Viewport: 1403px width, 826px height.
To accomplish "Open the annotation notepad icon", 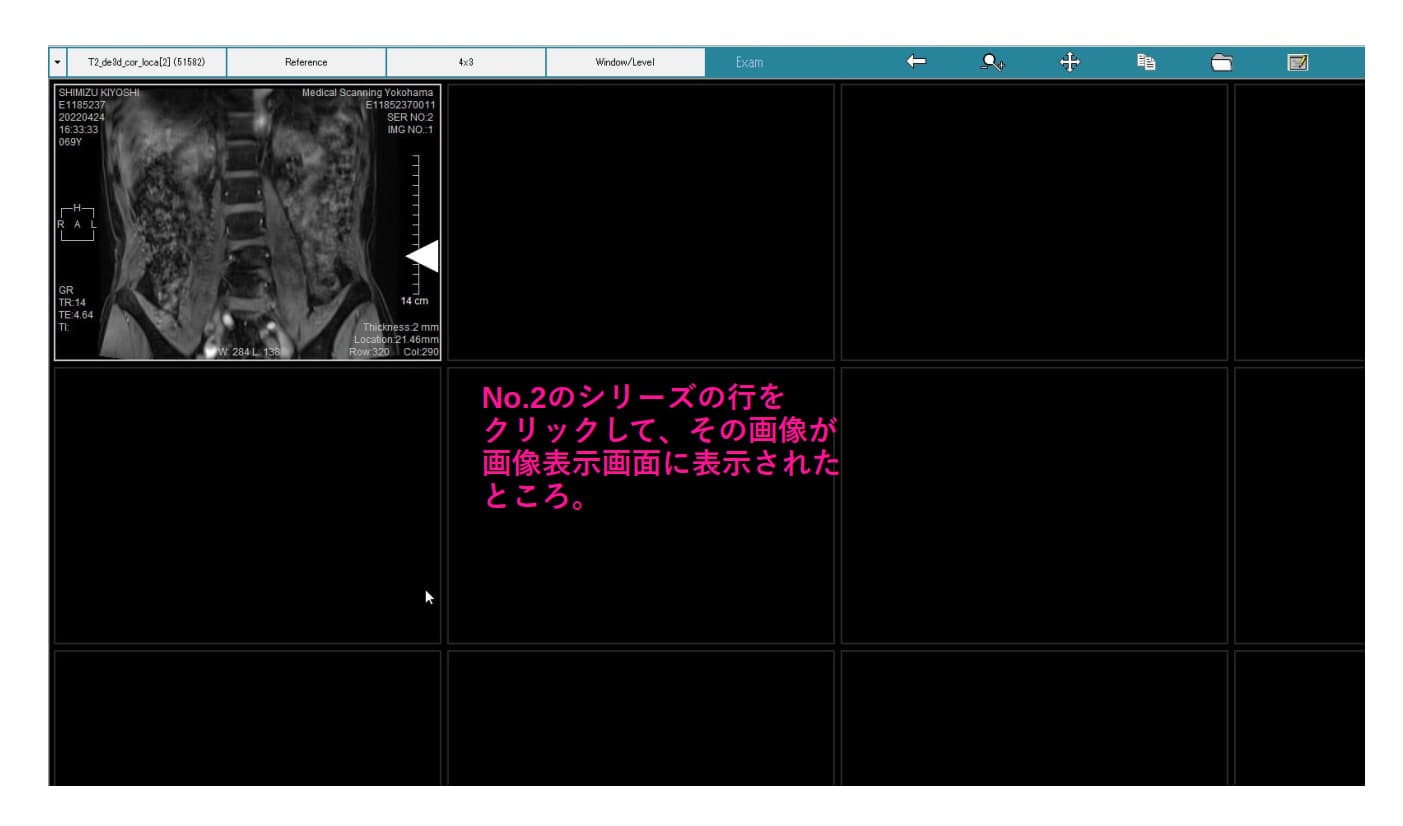I will [x=1297, y=62].
